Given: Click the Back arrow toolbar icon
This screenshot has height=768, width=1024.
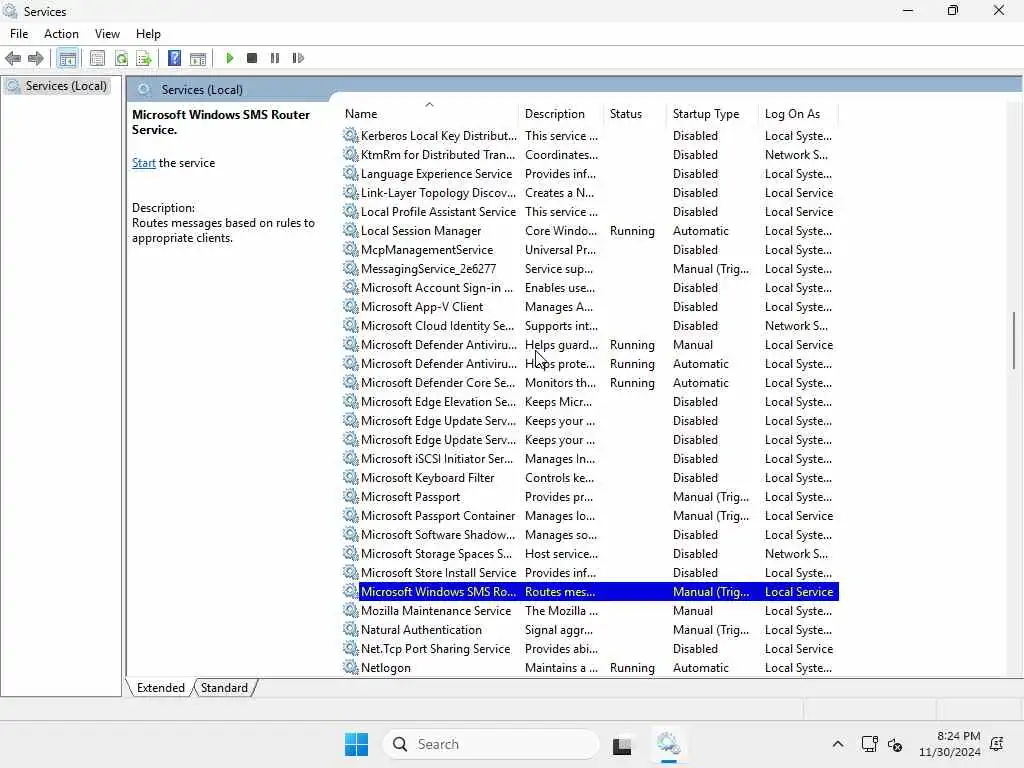Looking at the screenshot, I should (13, 58).
